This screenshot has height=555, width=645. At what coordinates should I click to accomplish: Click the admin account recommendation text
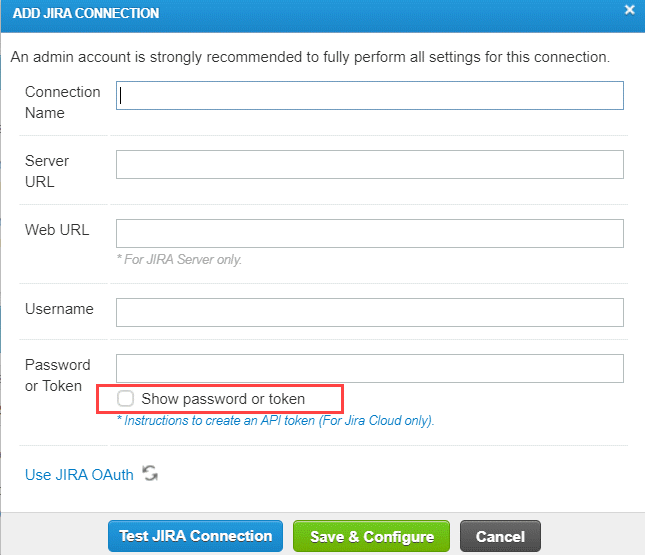310,57
